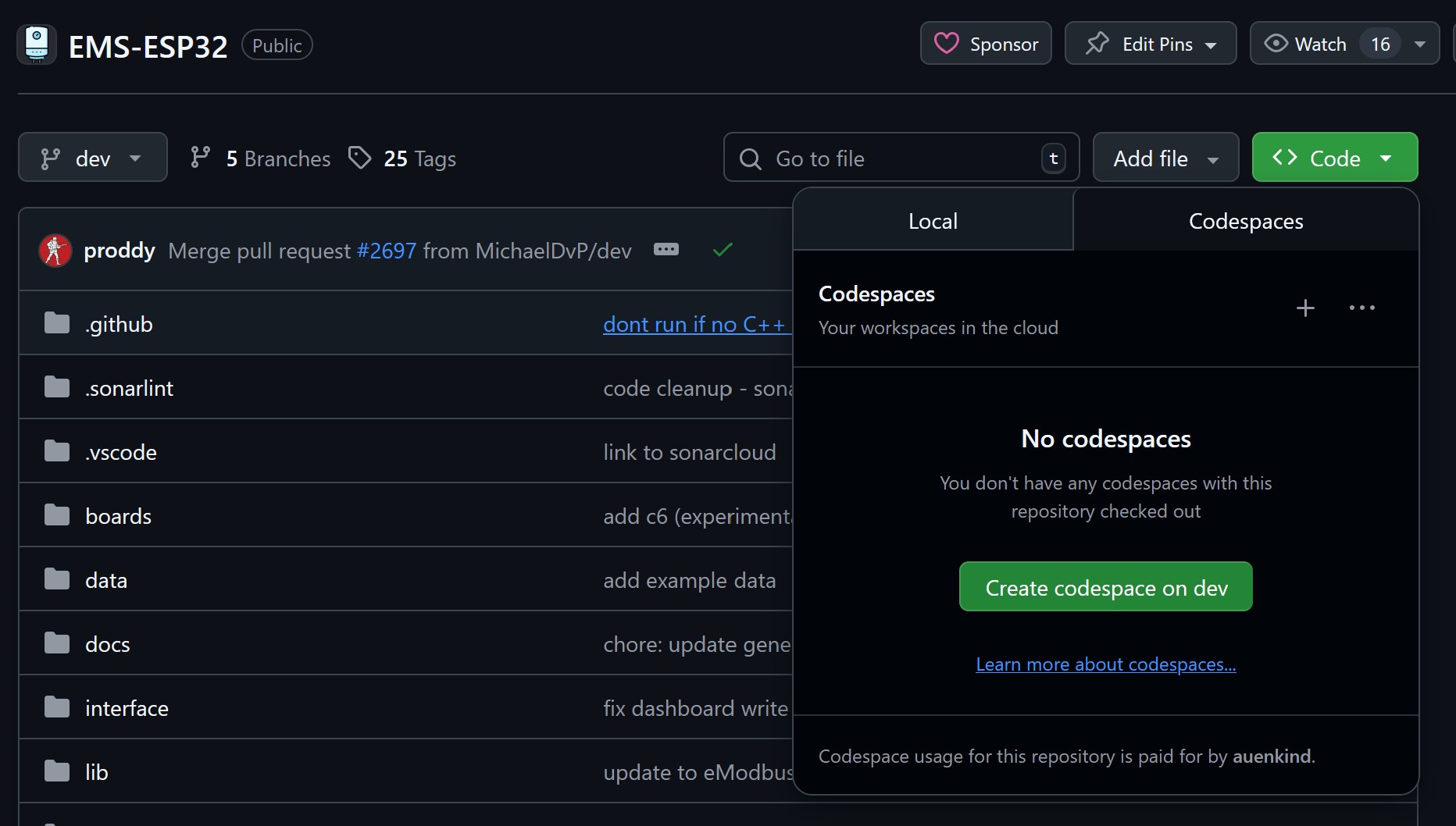The height and width of the screenshot is (826, 1456).
Task: Create codespace on dev
Action: (x=1104, y=586)
